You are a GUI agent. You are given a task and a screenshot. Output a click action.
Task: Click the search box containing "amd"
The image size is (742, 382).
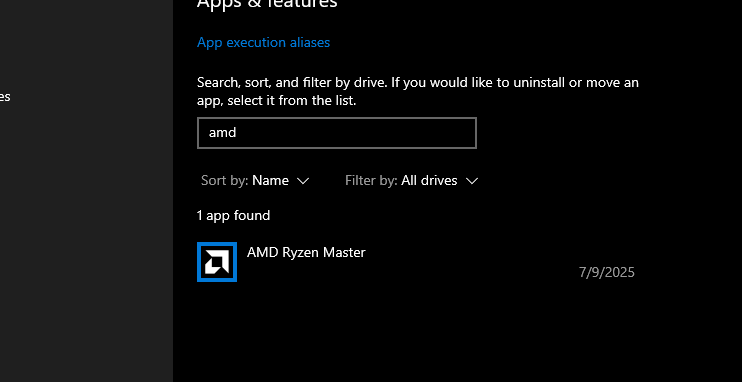336,133
